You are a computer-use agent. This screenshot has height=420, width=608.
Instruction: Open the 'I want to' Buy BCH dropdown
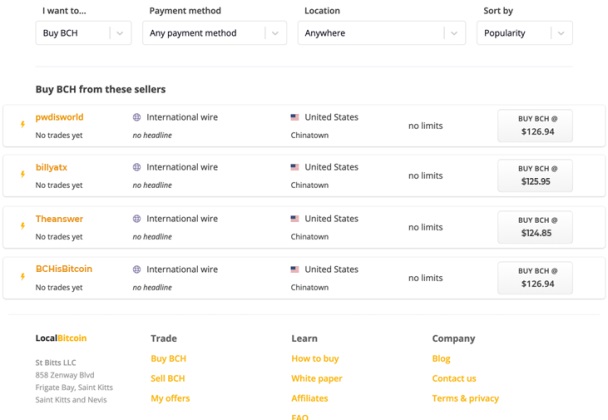83,33
